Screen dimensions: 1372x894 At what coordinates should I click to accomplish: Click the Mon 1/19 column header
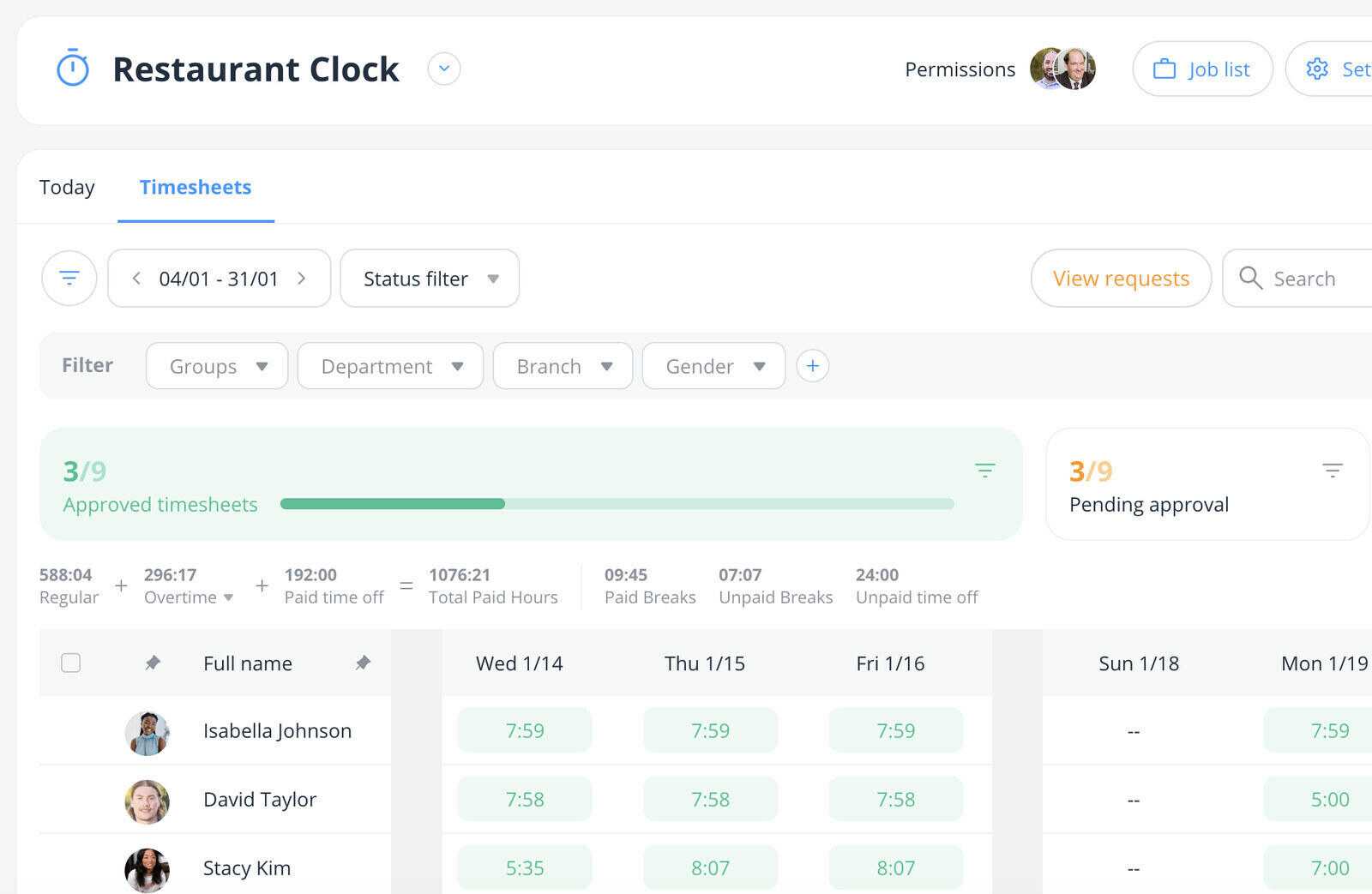tap(1325, 663)
